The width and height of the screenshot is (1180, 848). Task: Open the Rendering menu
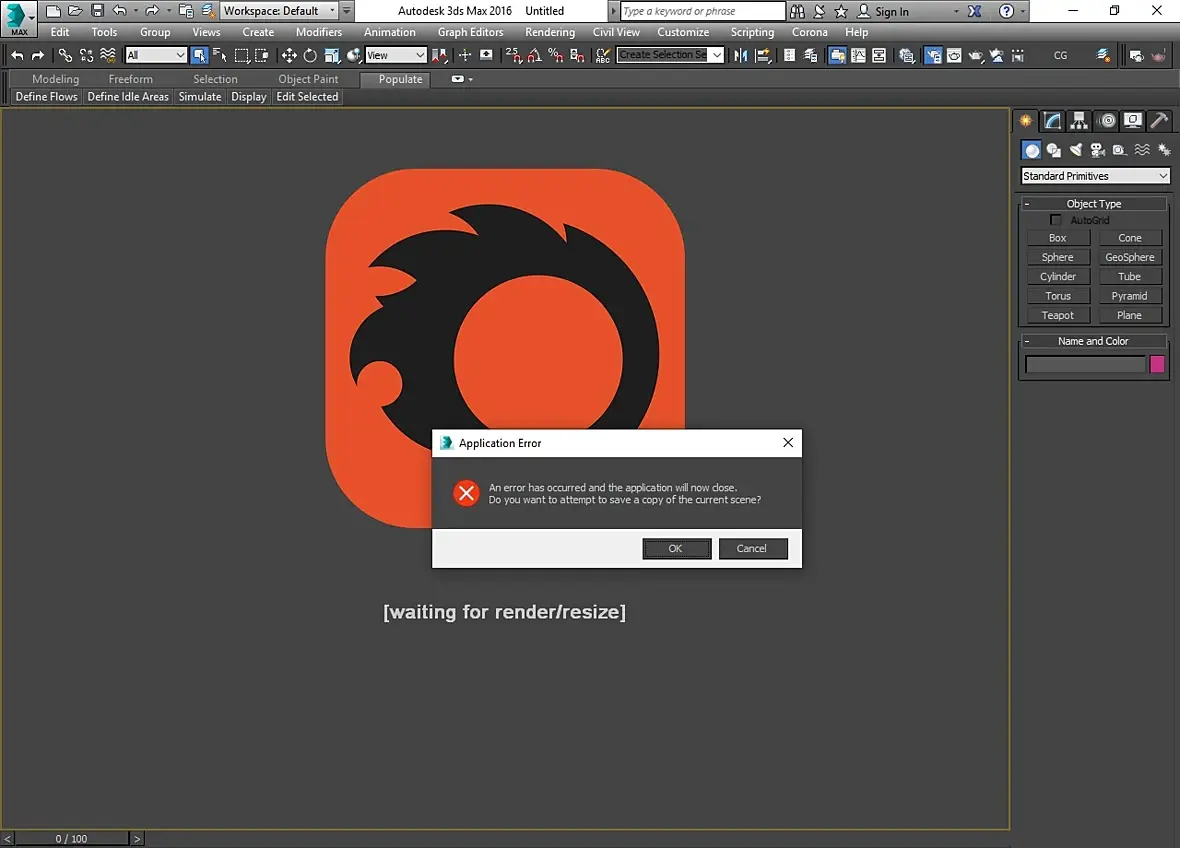[549, 32]
